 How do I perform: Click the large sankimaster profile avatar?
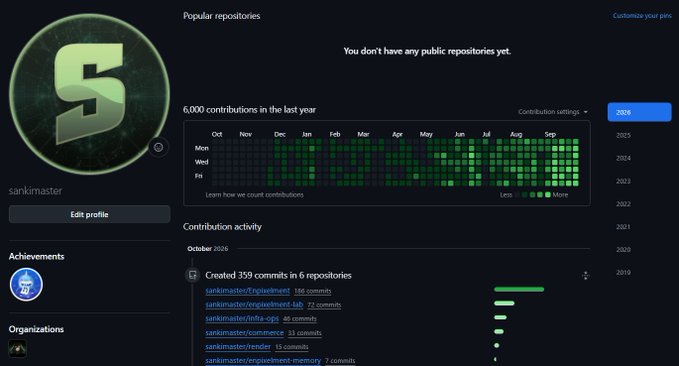[89, 94]
